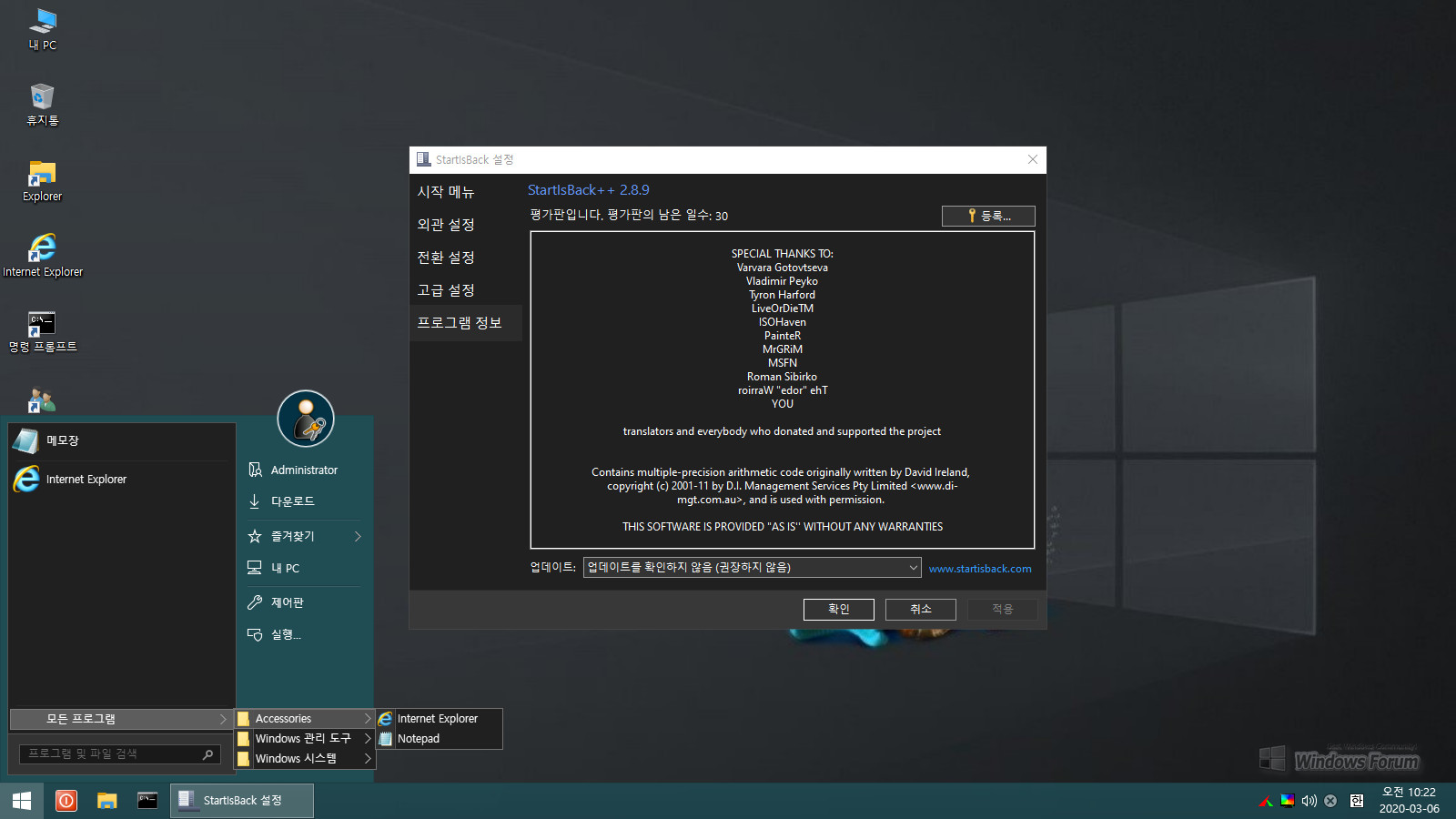Select 전환 설정 tab
The height and width of the screenshot is (819, 1456).
coord(466,258)
